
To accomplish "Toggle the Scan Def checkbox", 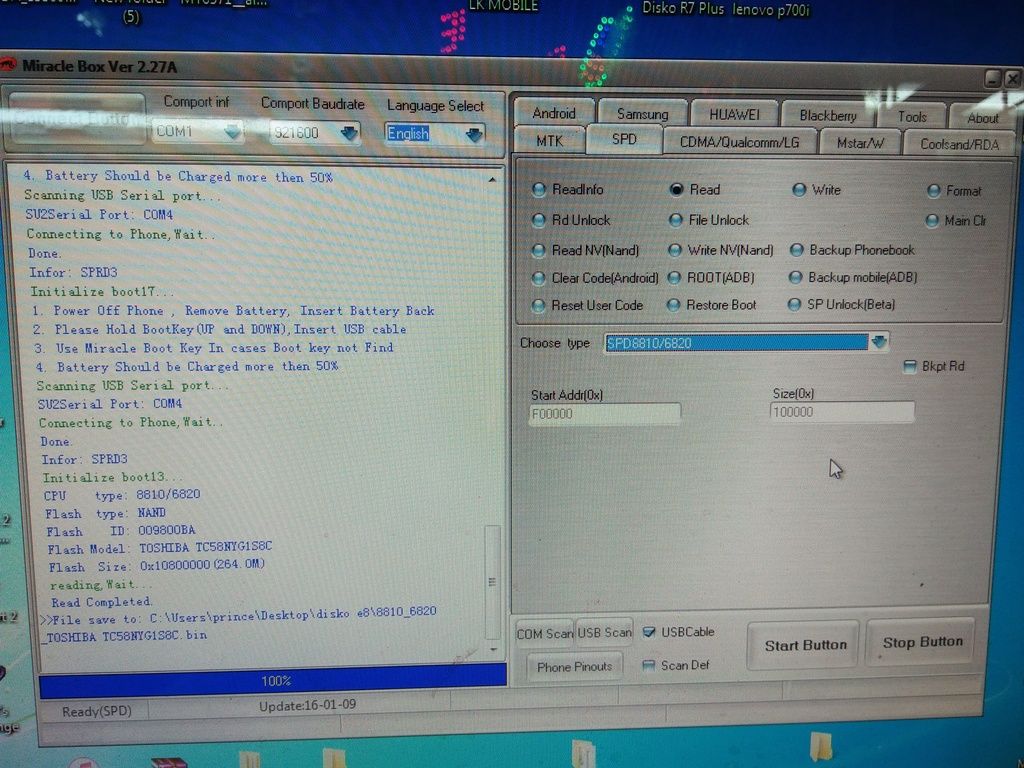I will pos(648,665).
